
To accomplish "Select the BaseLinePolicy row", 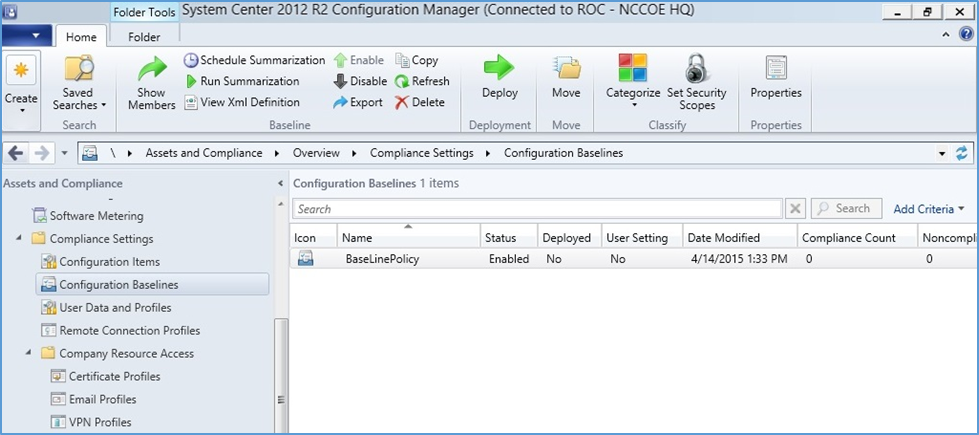I will point(634,258).
